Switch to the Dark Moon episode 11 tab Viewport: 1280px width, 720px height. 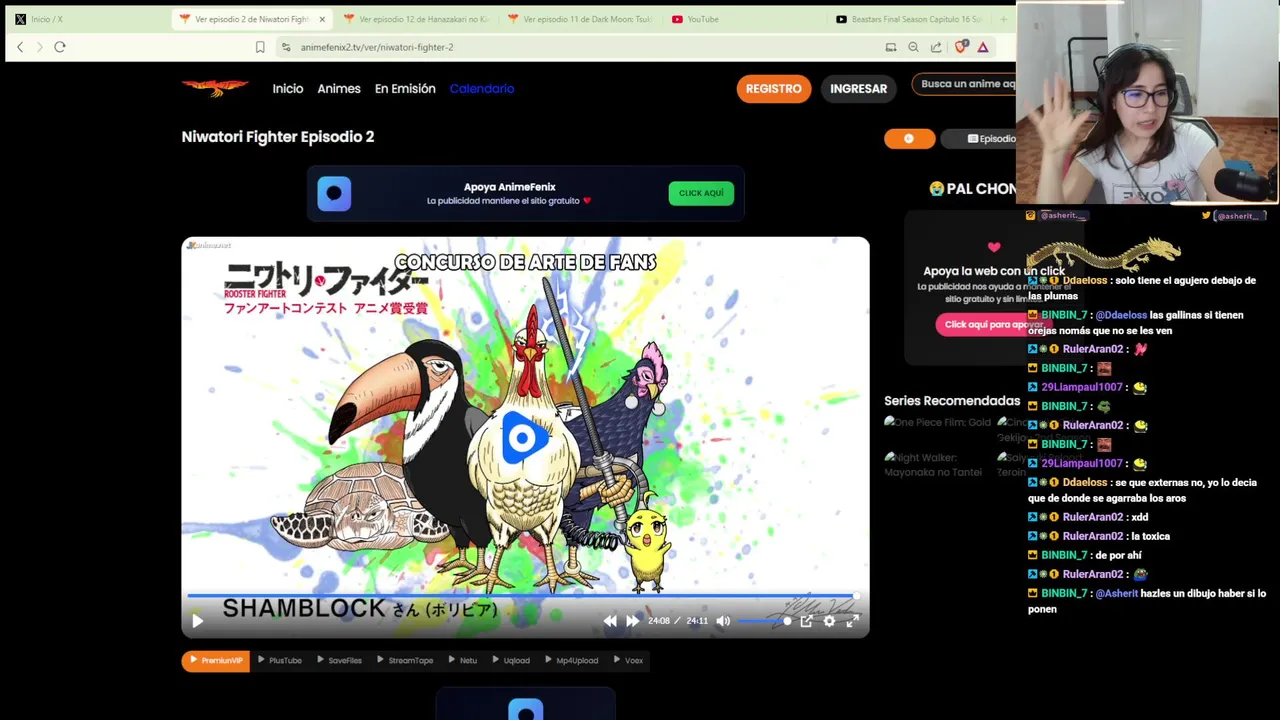pos(580,19)
